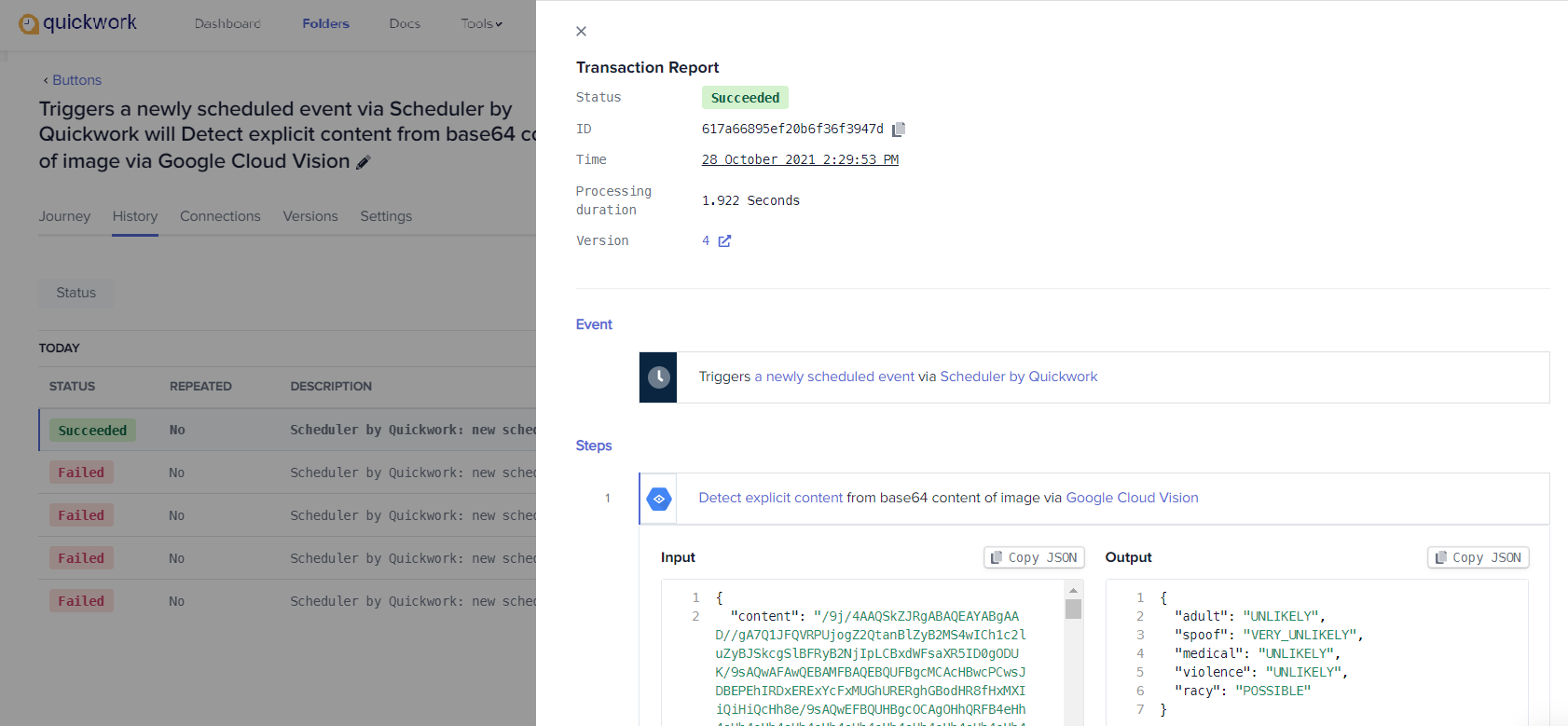1568x726 pixels.
Task: Open version 4 via external link icon
Action: pos(724,240)
